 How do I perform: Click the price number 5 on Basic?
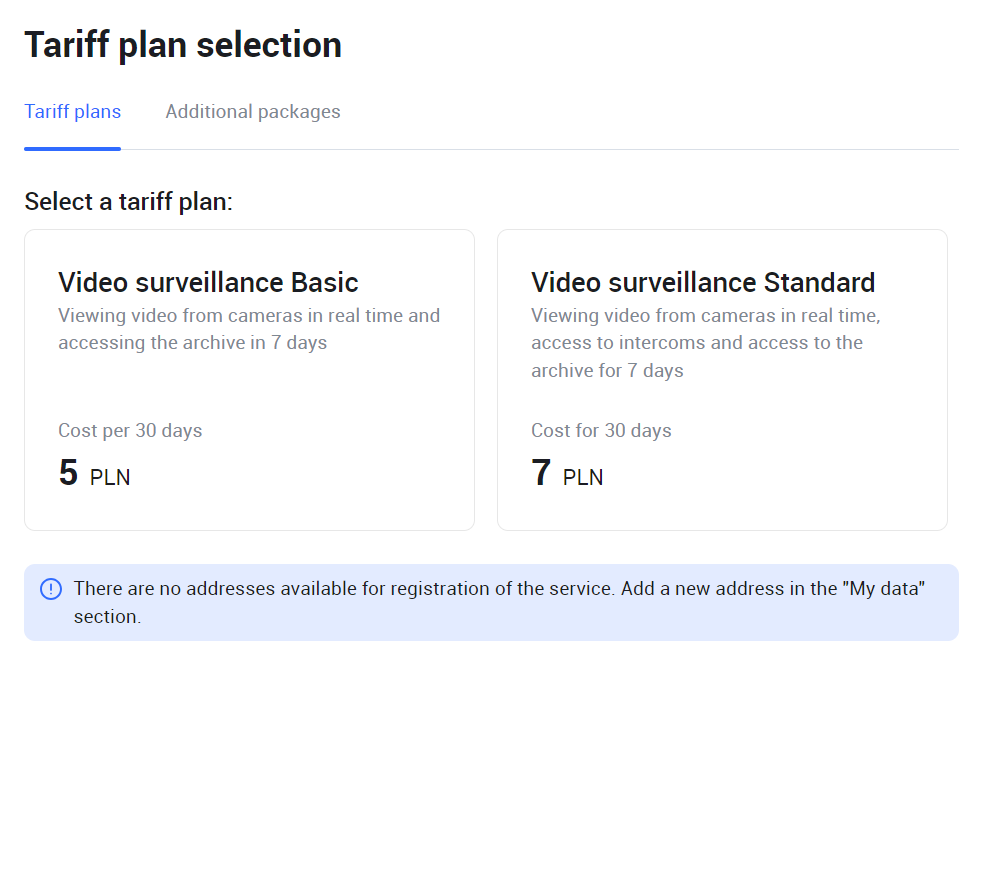click(x=68, y=473)
